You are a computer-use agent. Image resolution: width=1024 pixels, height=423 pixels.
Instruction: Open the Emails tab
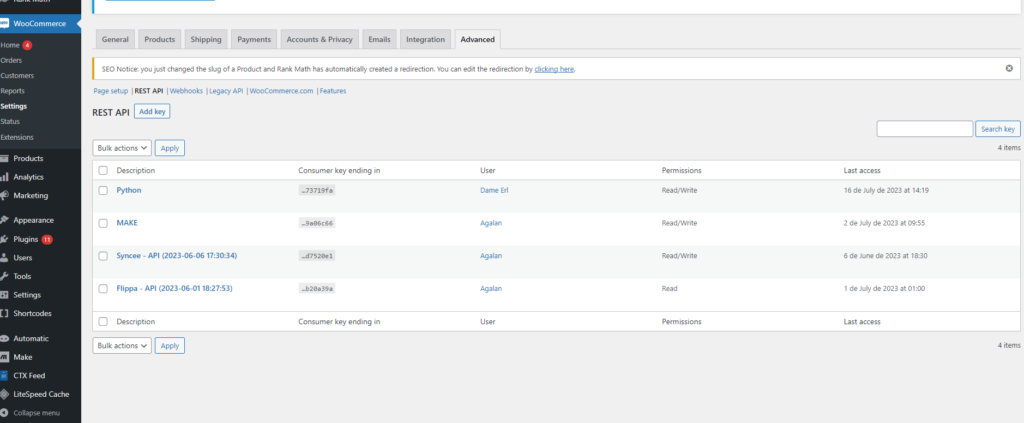379,39
